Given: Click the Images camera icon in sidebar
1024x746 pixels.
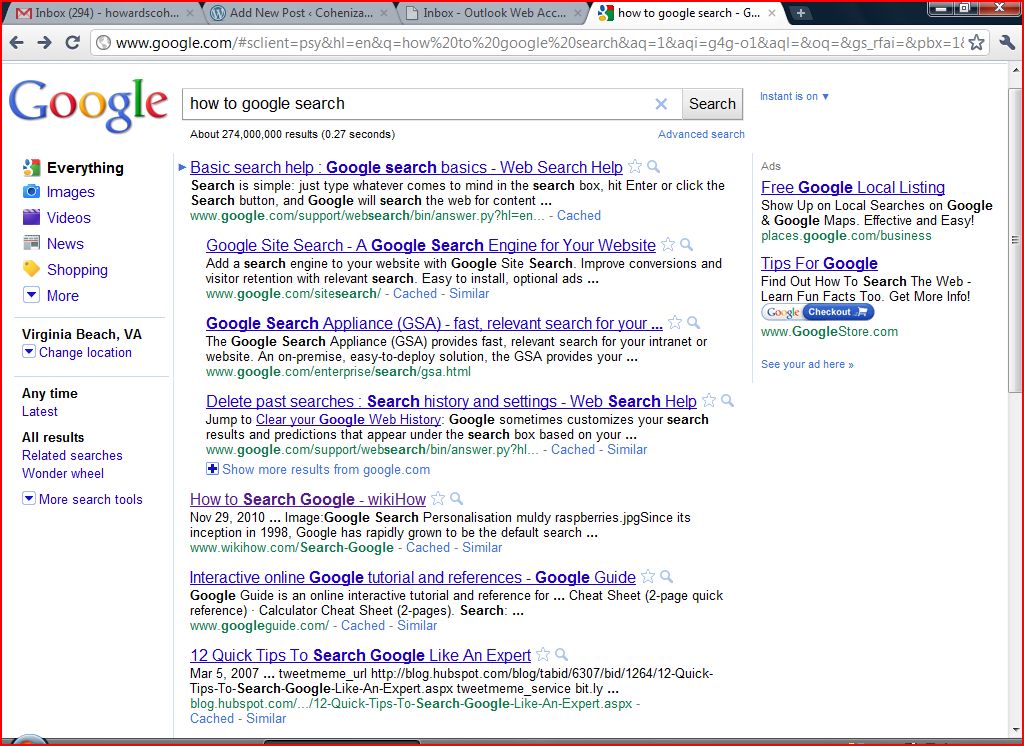Looking at the screenshot, I should (x=31, y=191).
